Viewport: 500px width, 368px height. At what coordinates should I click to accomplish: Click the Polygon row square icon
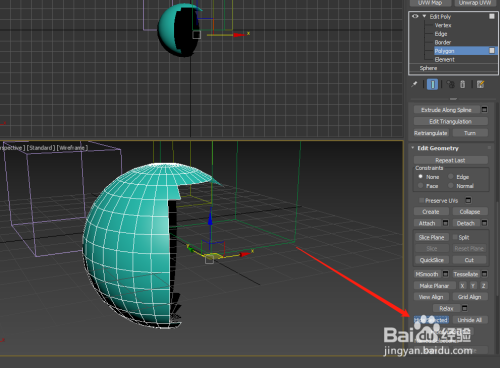coord(492,51)
